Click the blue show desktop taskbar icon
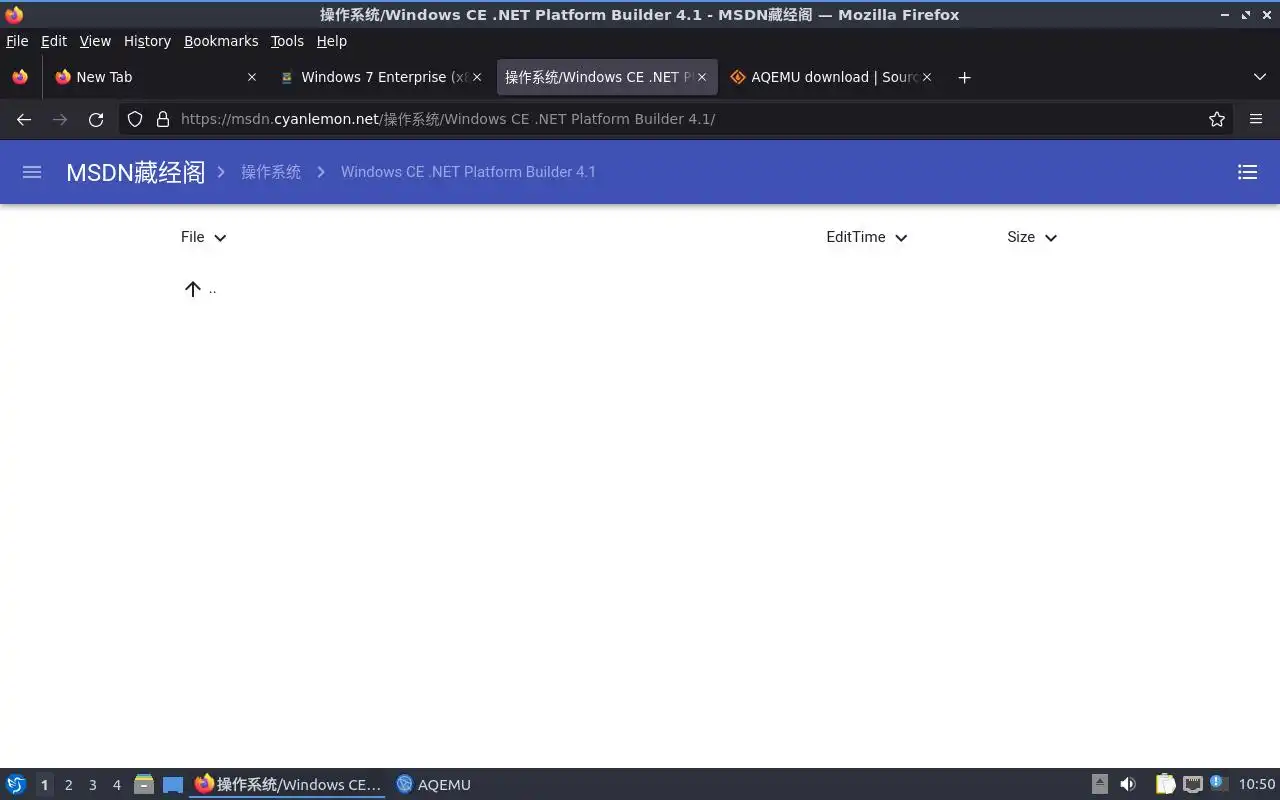Image resolution: width=1280 pixels, height=800 pixels. click(x=173, y=785)
